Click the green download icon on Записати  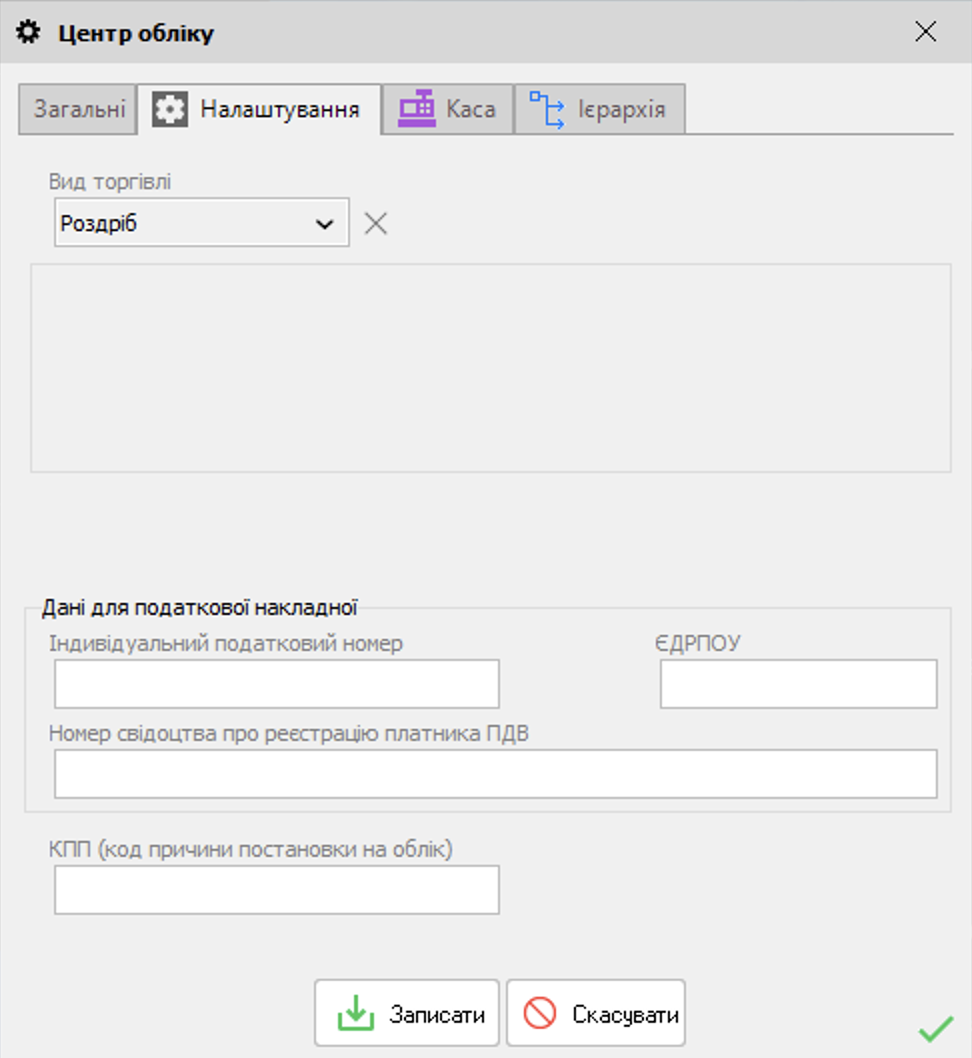pos(355,1013)
